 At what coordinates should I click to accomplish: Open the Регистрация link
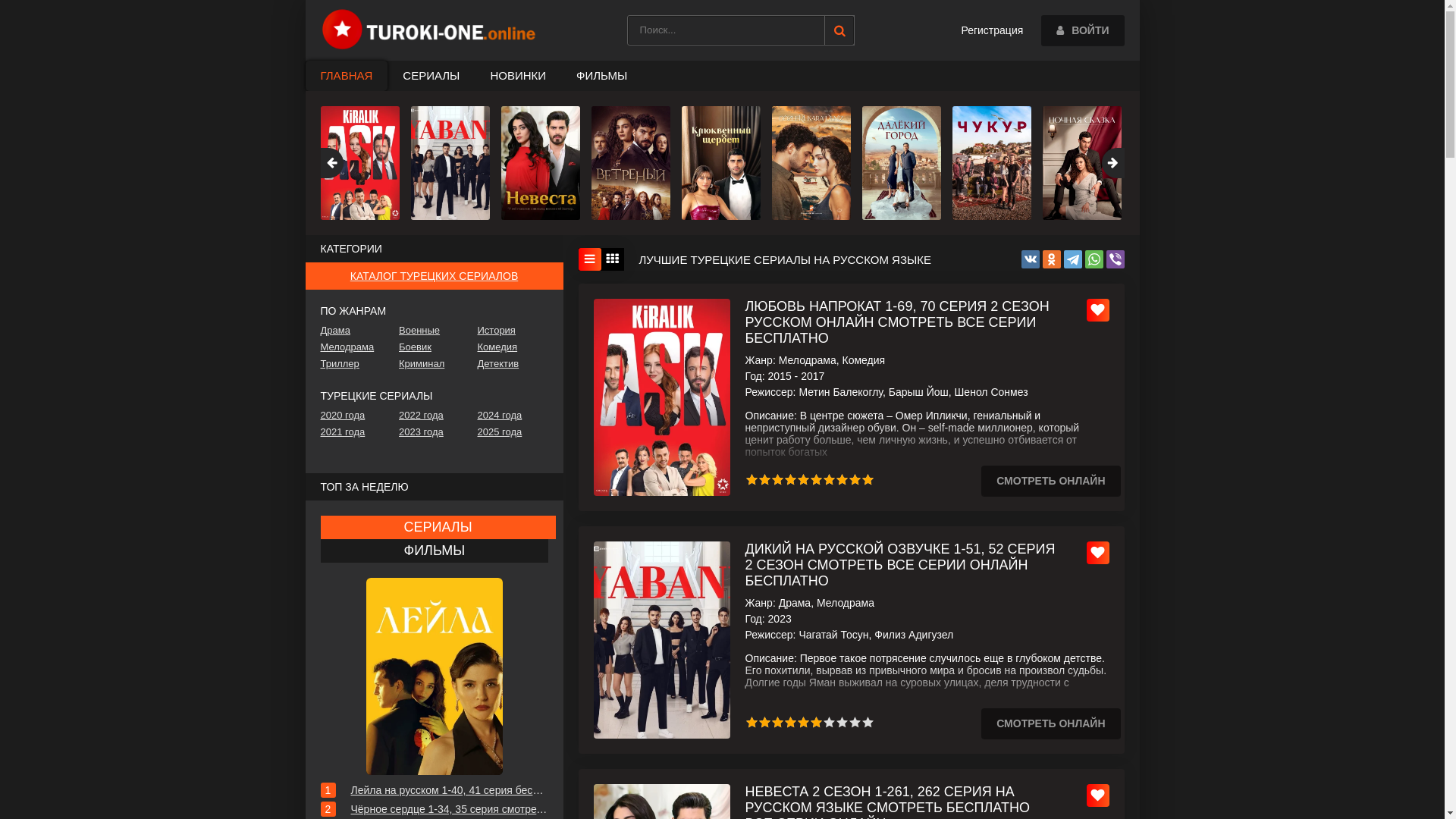(x=991, y=30)
